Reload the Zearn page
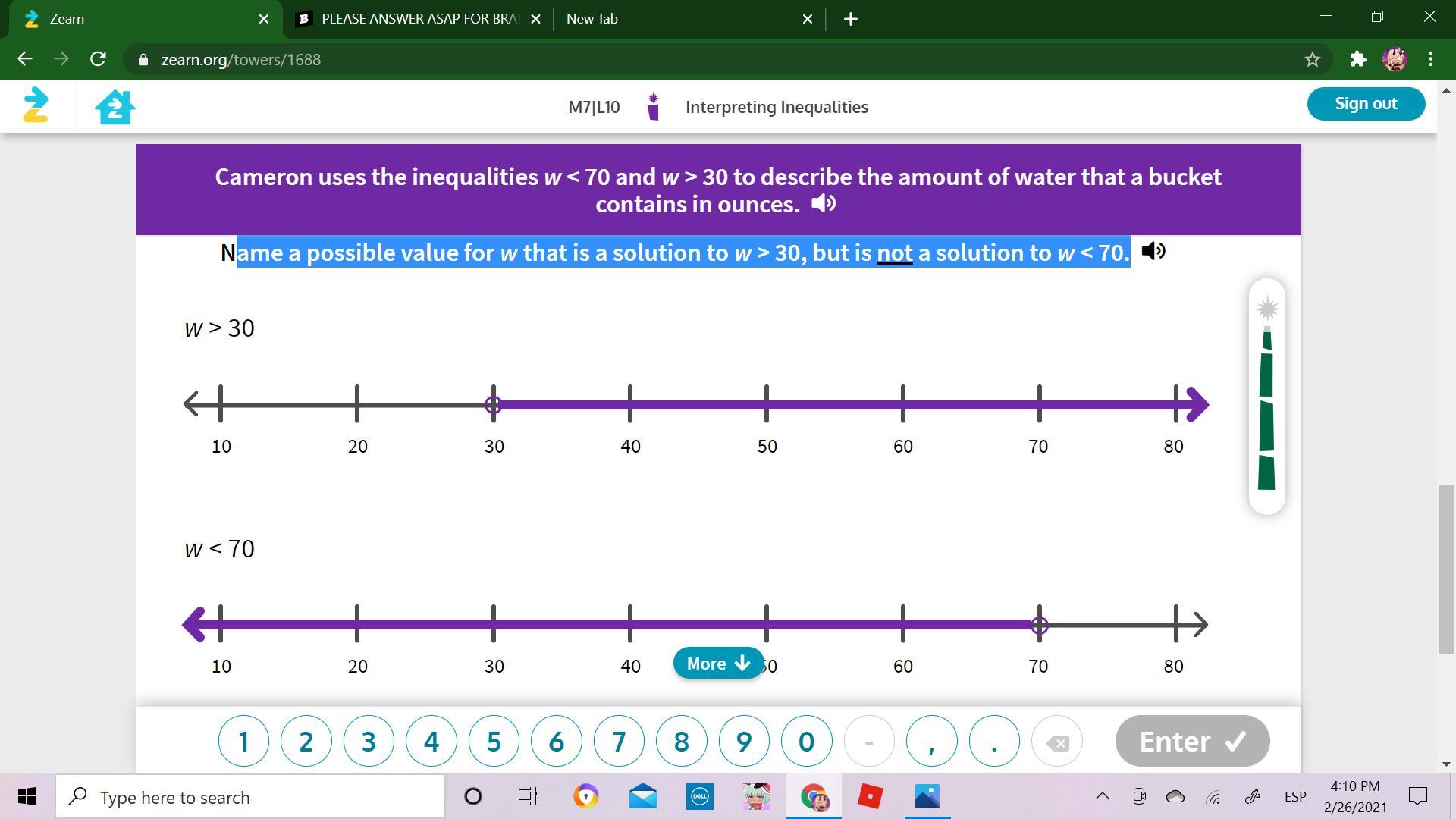This screenshot has width=1456, height=819. (x=98, y=59)
